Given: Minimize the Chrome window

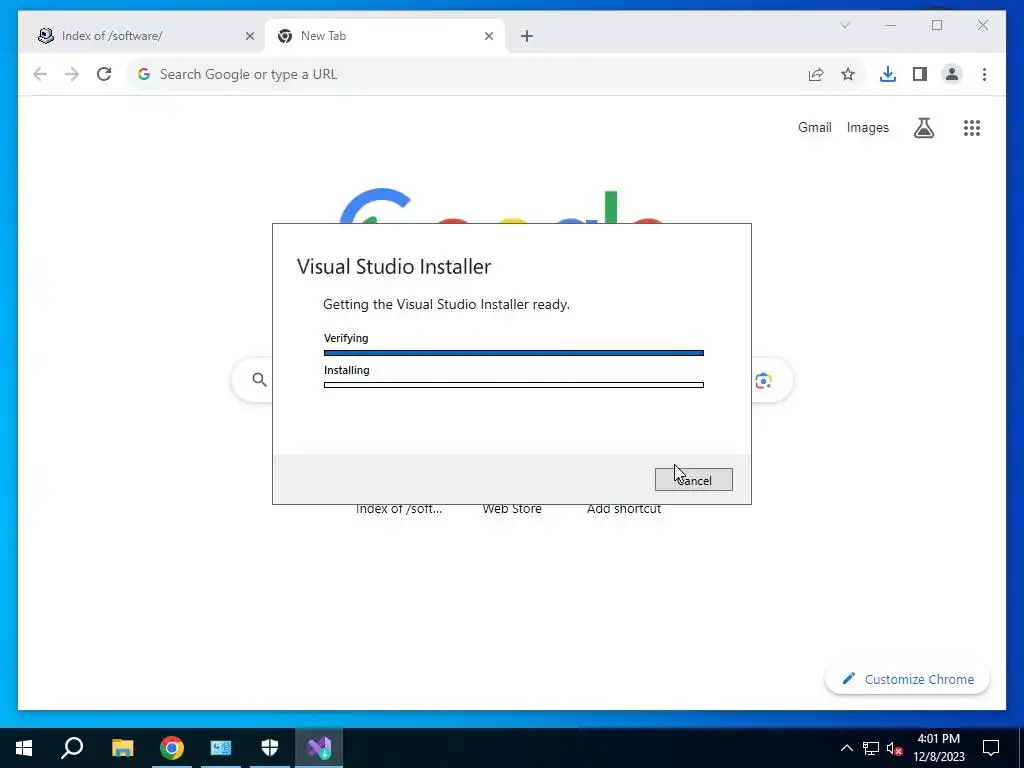Looking at the screenshot, I should (x=890, y=25).
